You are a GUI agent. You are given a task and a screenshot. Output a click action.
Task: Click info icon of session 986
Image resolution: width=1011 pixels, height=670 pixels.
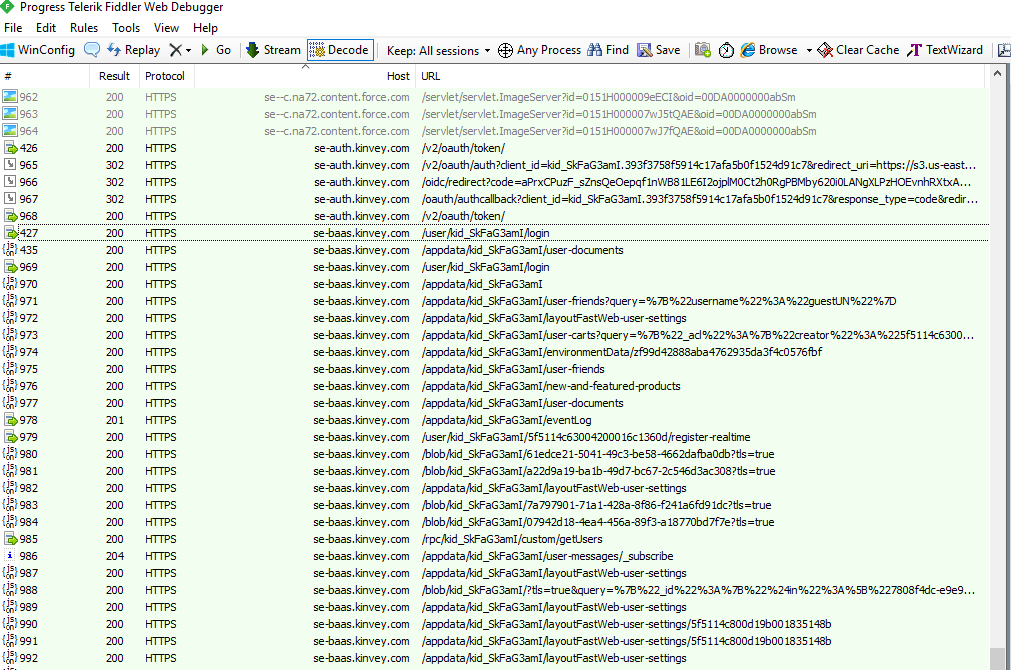click(10, 555)
